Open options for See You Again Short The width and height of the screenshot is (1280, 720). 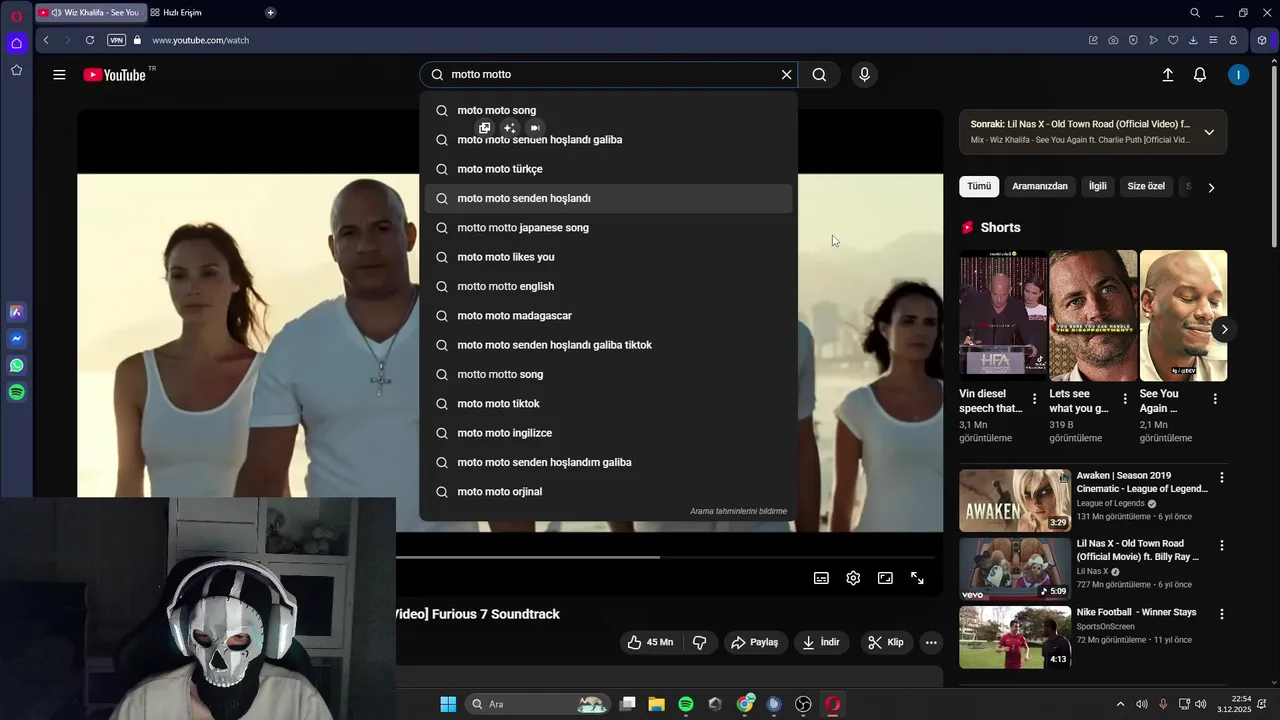(1215, 398)
